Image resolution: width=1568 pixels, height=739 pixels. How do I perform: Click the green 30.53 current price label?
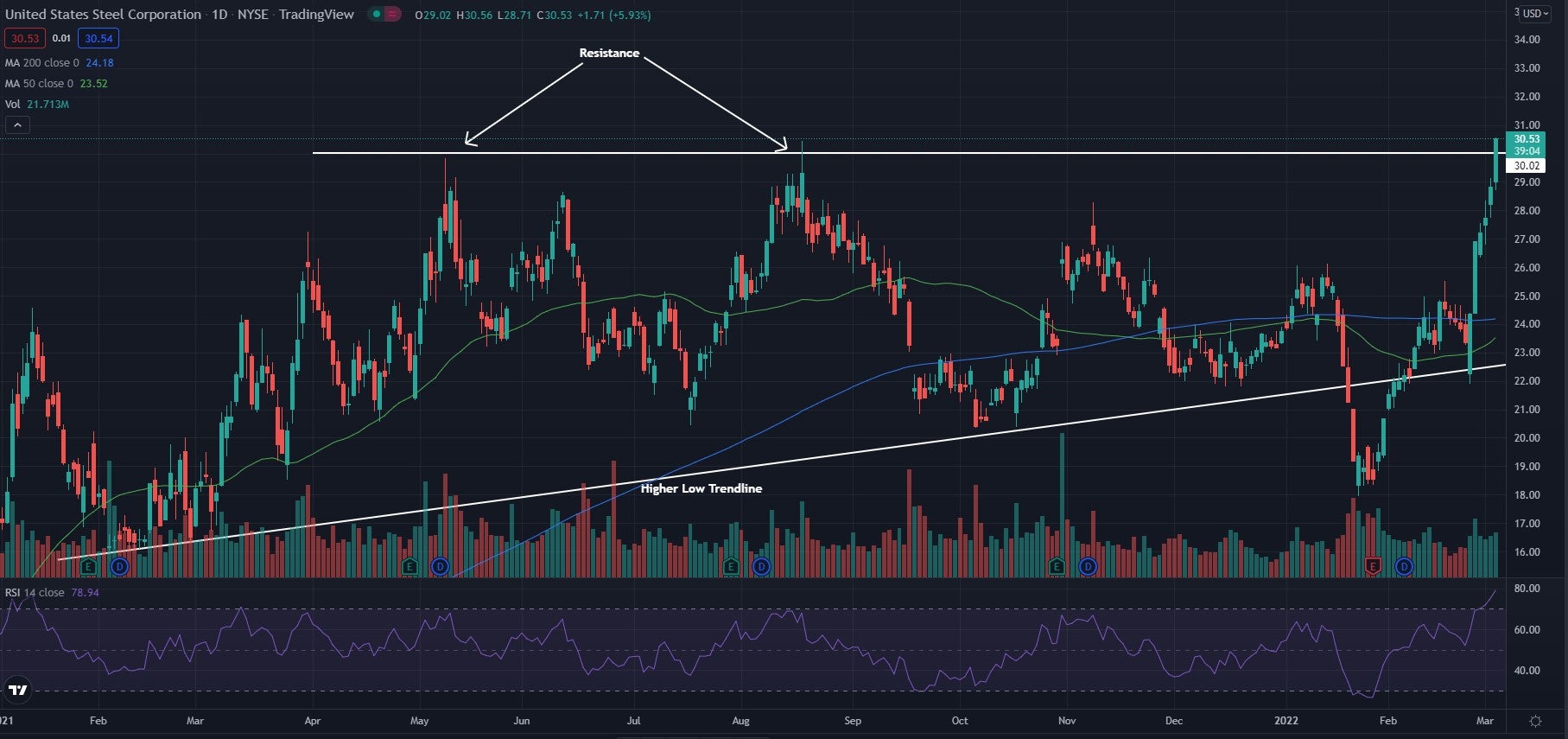pyautogui.click(x=1527, y=139)
